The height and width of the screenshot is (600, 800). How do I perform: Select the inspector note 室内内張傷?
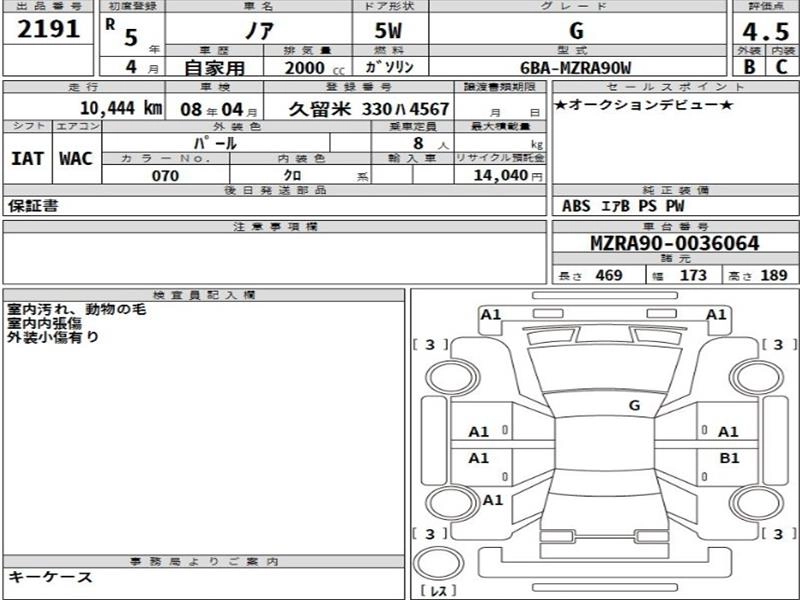pos(44,323)
